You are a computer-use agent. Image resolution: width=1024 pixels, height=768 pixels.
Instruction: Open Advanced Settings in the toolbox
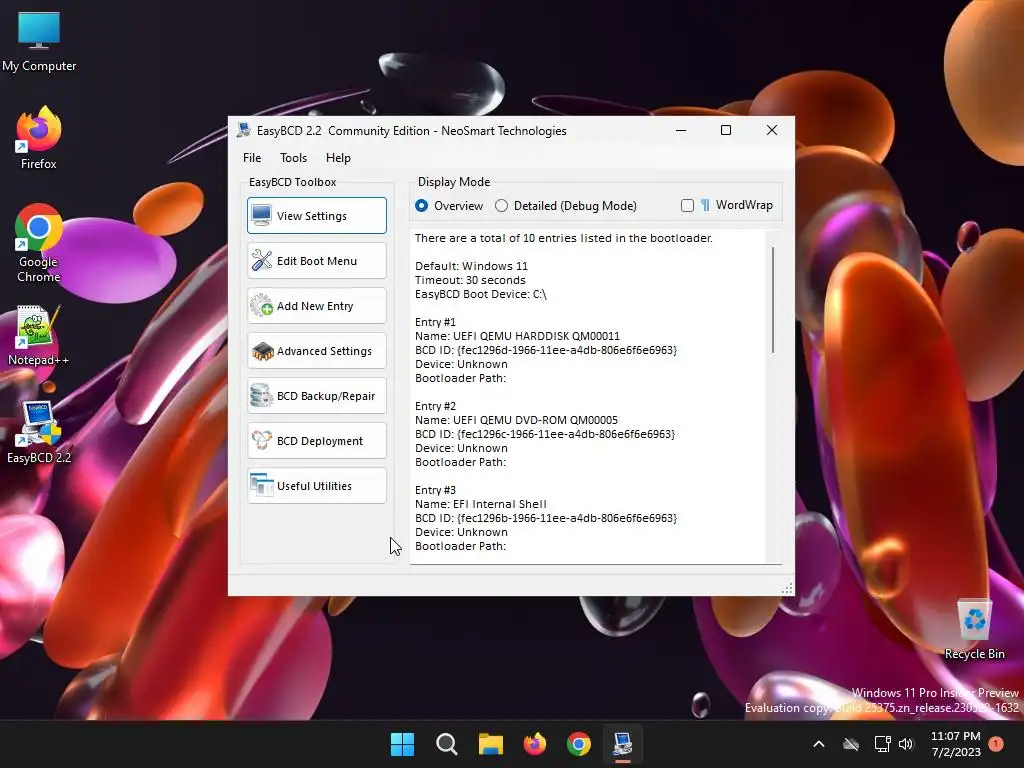317,351
